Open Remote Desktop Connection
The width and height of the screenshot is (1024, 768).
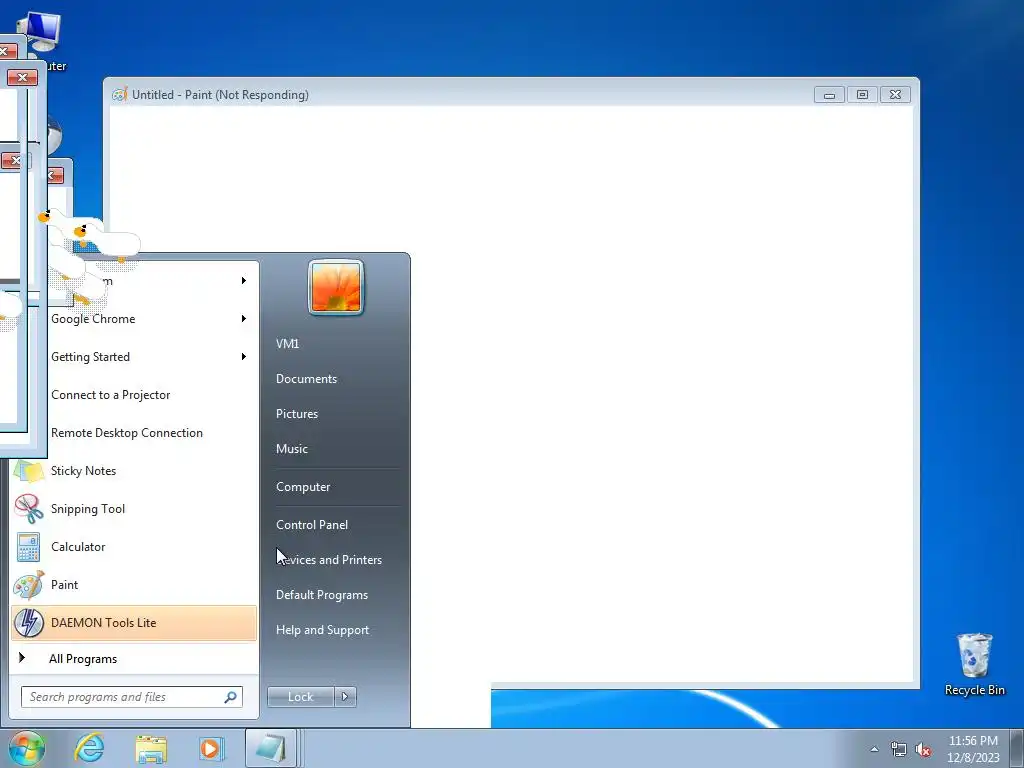click(127, 433)
